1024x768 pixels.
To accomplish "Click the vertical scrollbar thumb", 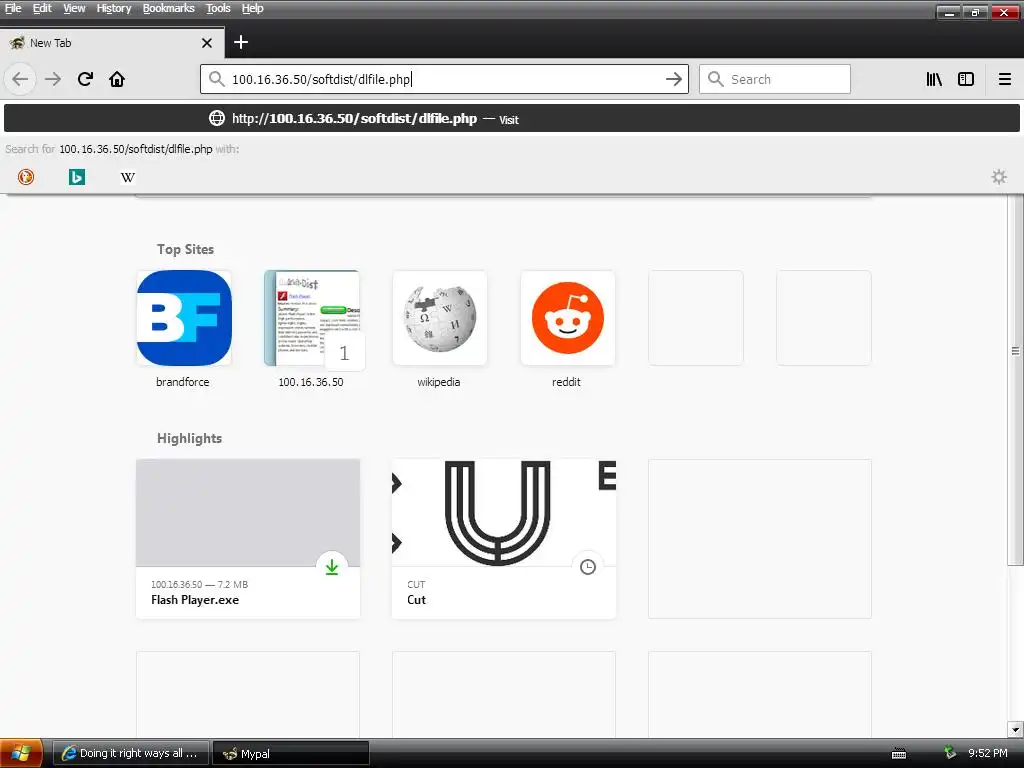I will [1015, 379].
